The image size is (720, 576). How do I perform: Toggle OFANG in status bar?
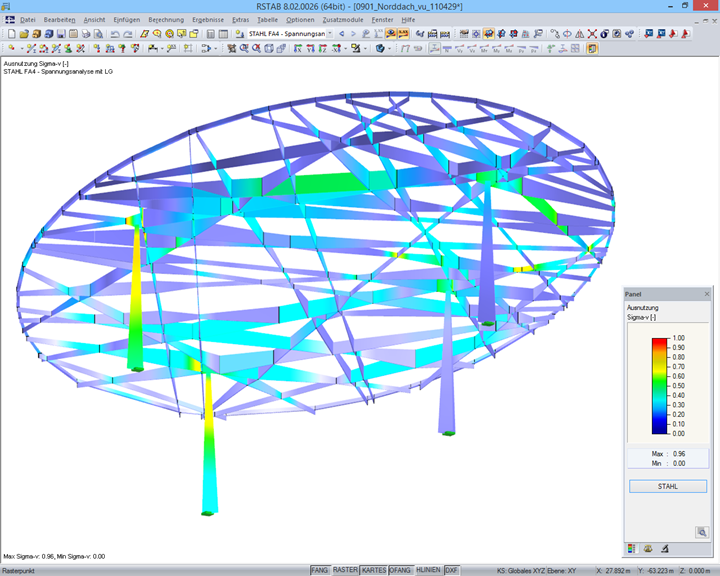coord(400,570)
